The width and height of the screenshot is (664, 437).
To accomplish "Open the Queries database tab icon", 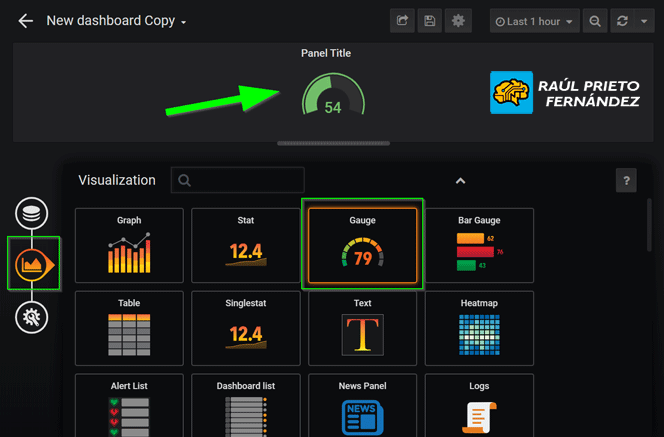I will click(x=32, y=213).
